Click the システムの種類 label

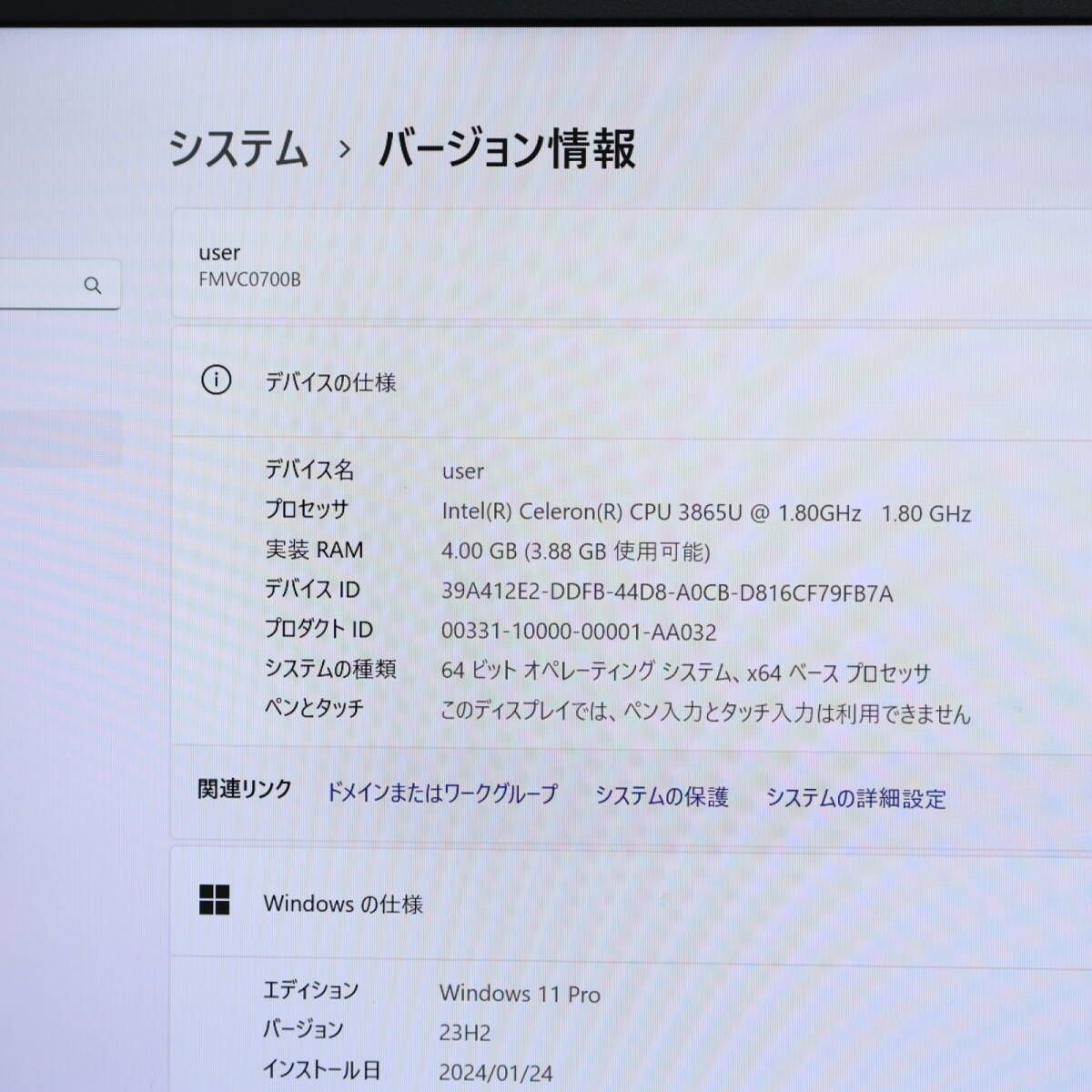pos(330,669)
